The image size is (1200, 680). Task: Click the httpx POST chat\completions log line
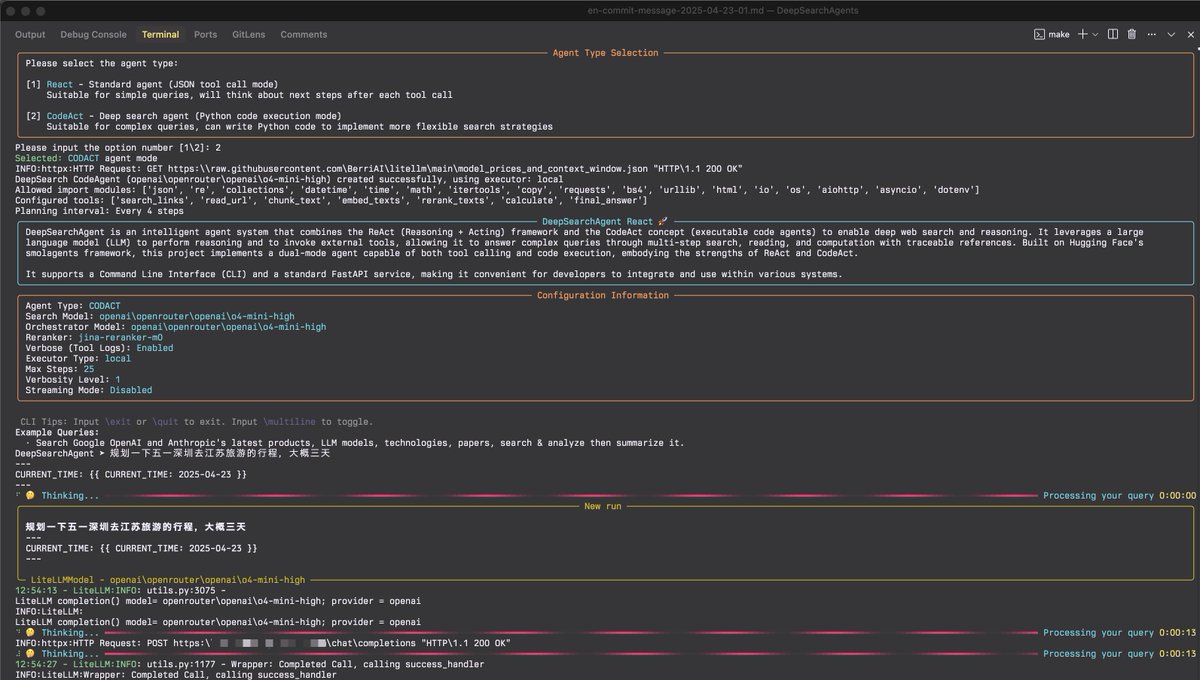point(263,643)
